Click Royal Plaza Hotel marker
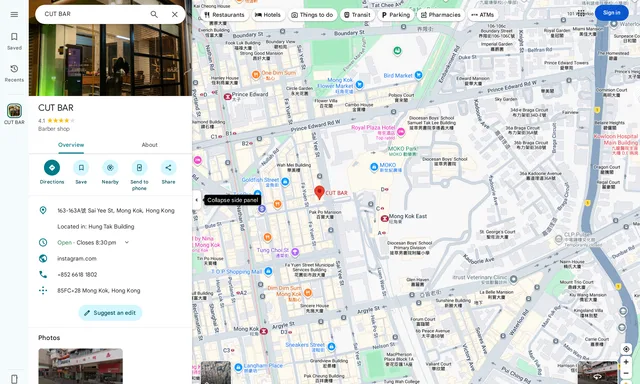This screenshot has height=384, width=640. 401,132
